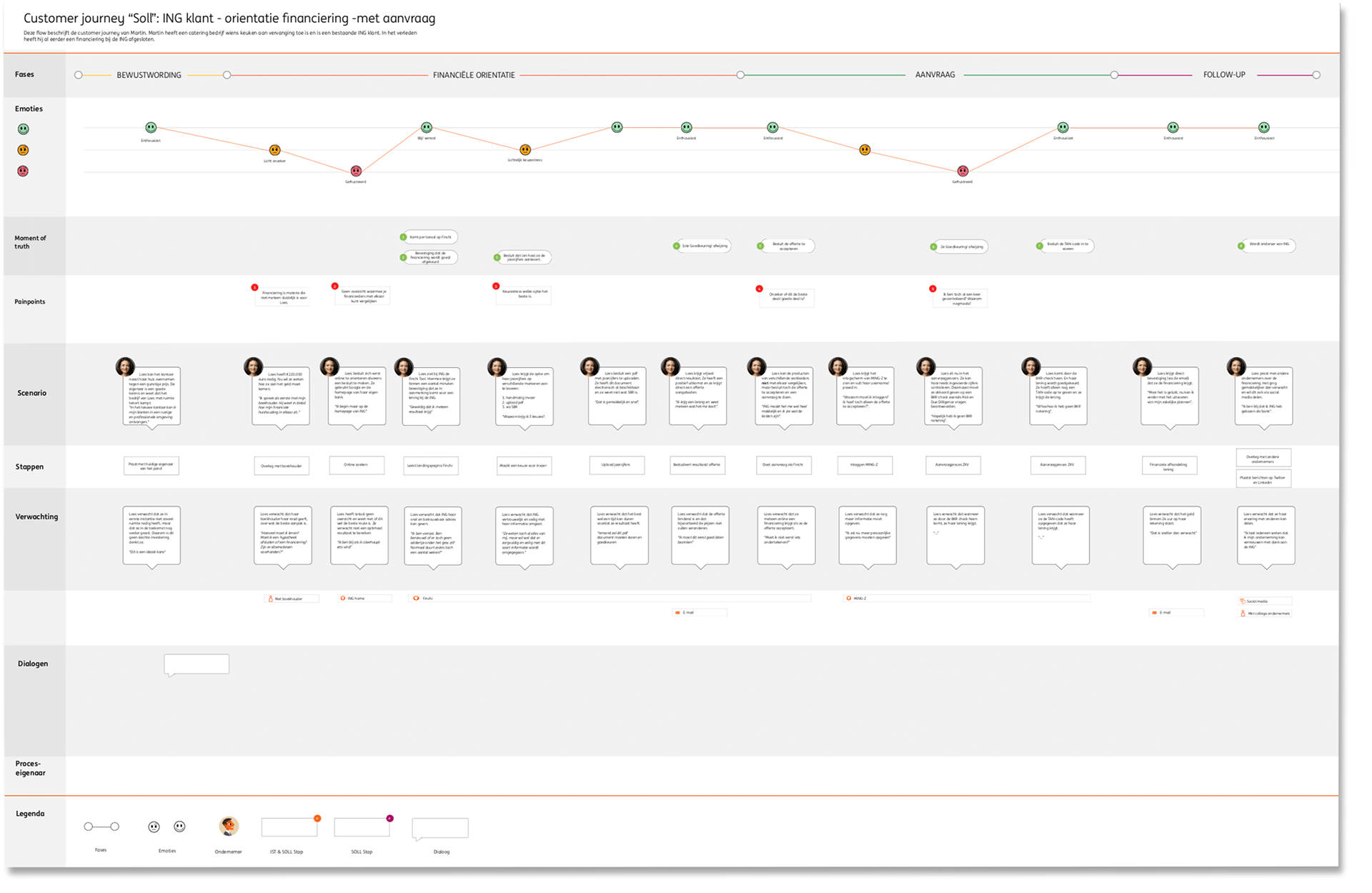Click red painpoint marker number 1
This screenshot has height=893, width=1372.
coord(254,287)
